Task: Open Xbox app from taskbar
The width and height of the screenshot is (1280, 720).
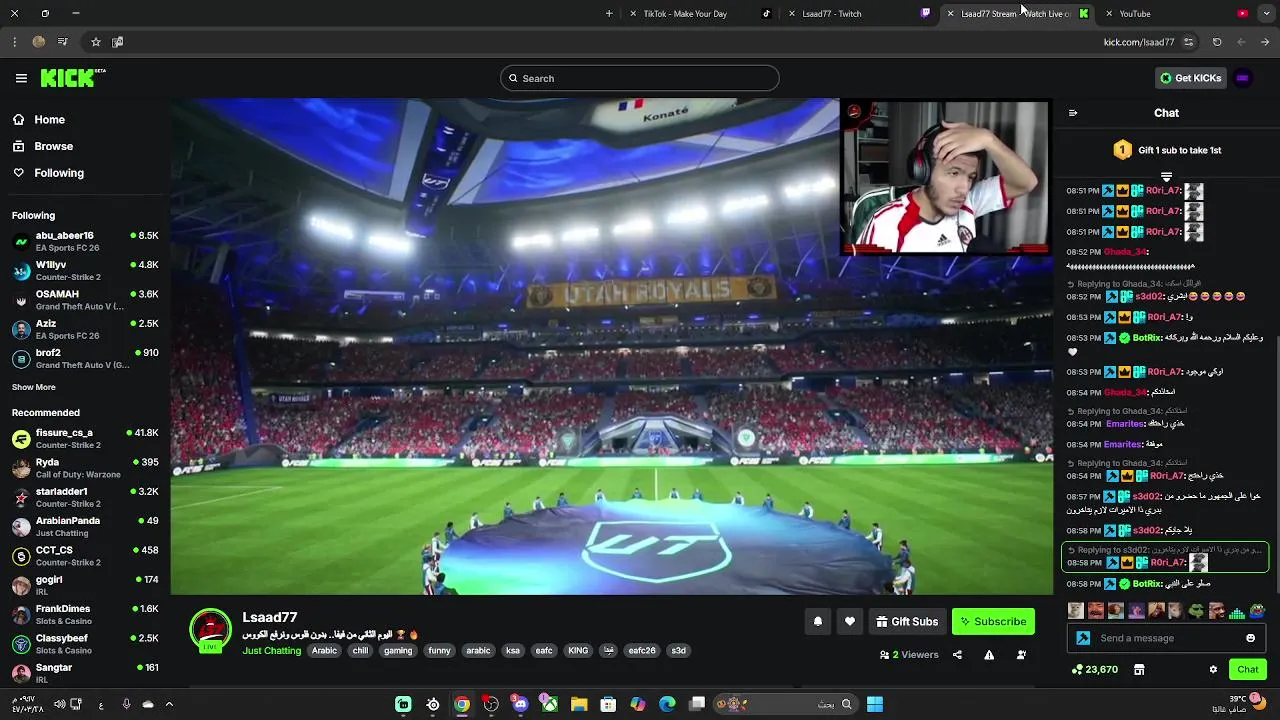Action: [x=549, y=704]
